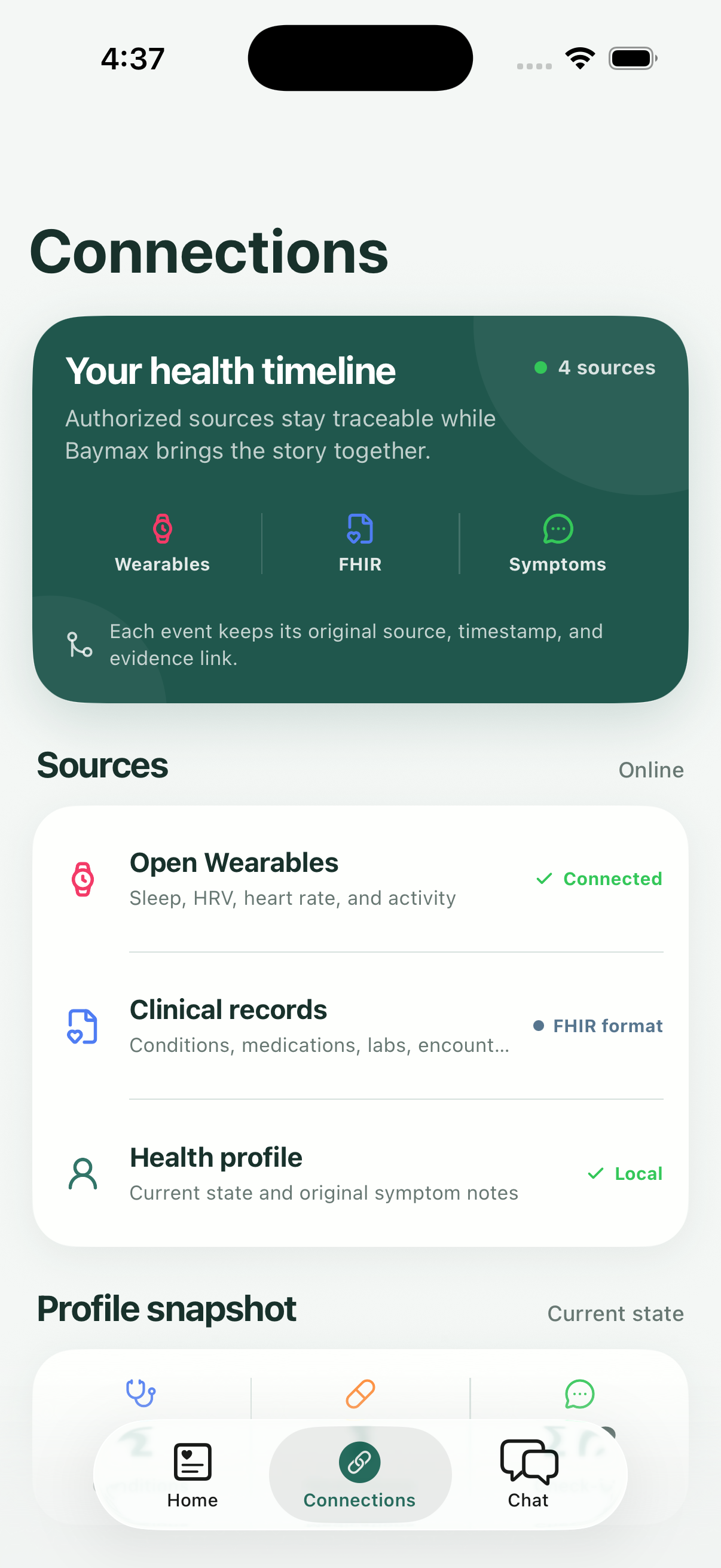Viewport: 721px width, 1568px height.
Task: Tap the green message icon in Profile snapshot
Action: click(579, 1393)
